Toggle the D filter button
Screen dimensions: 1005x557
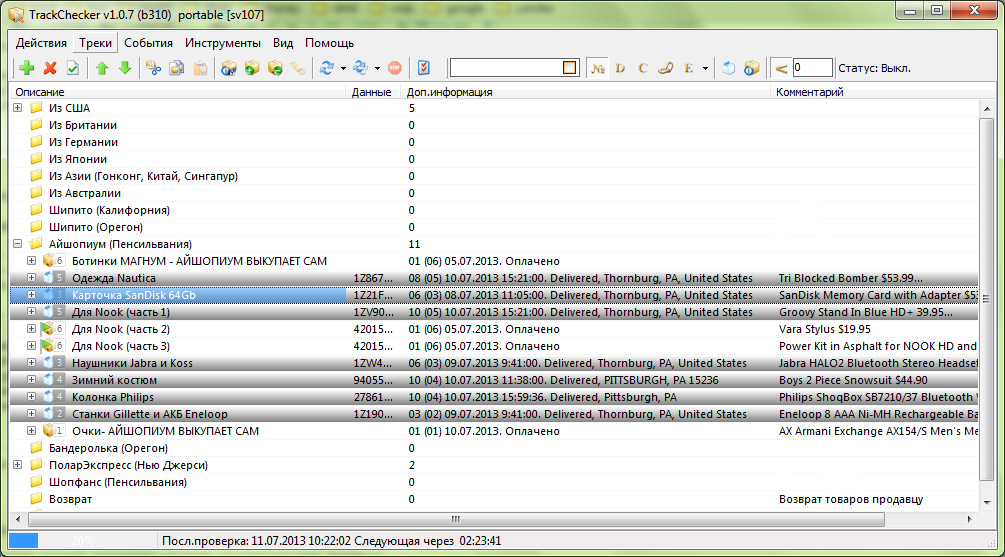pos(620,68)
